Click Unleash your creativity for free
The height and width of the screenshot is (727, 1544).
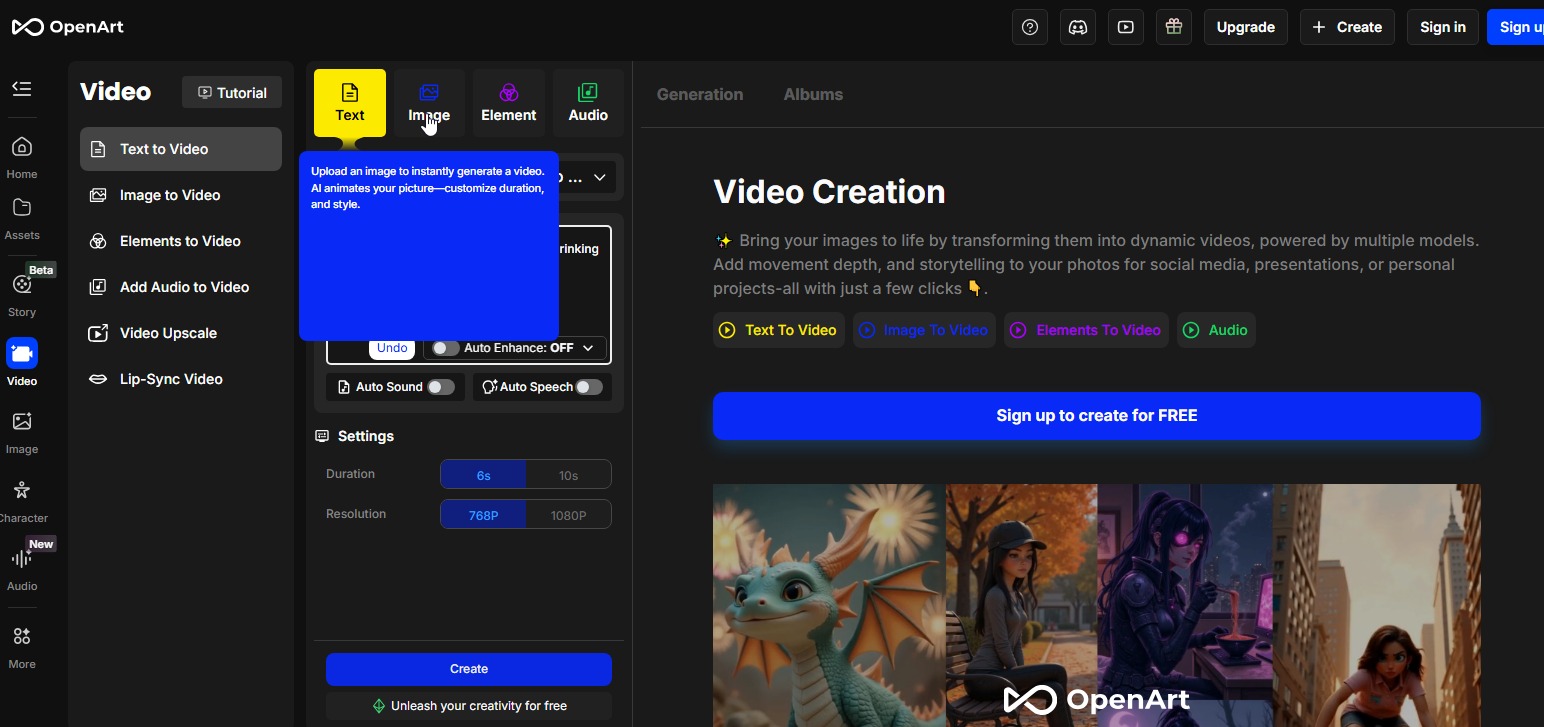click(469, 706)
